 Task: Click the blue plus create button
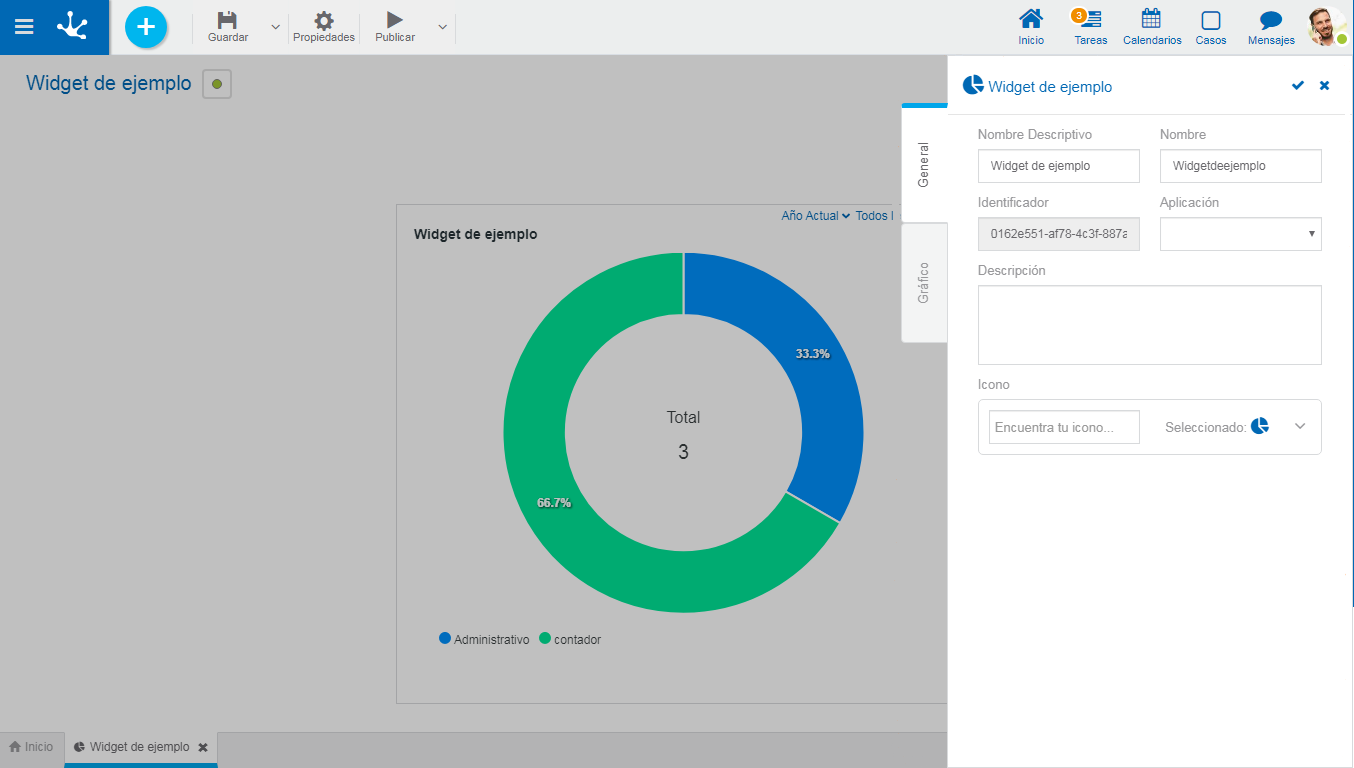[x=146, y=27]
